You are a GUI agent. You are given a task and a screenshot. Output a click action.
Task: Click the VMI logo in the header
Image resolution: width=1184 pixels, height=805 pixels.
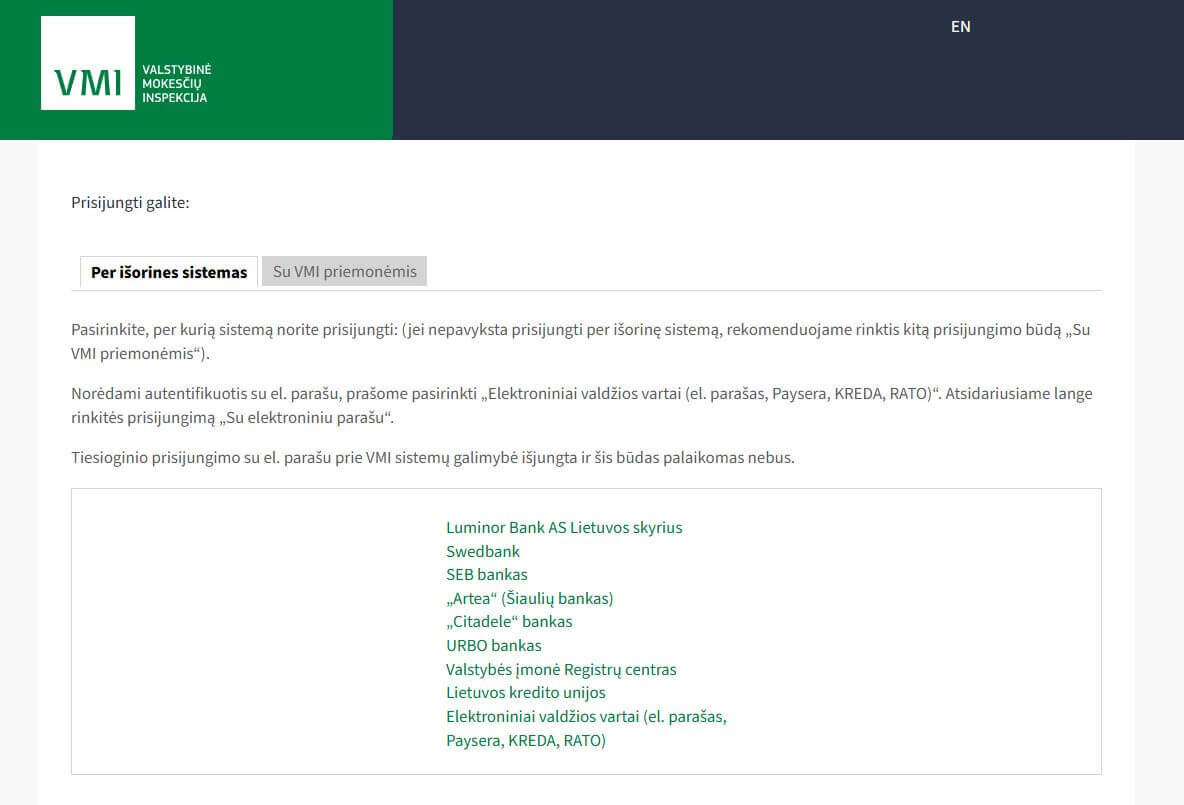point(88,63)
